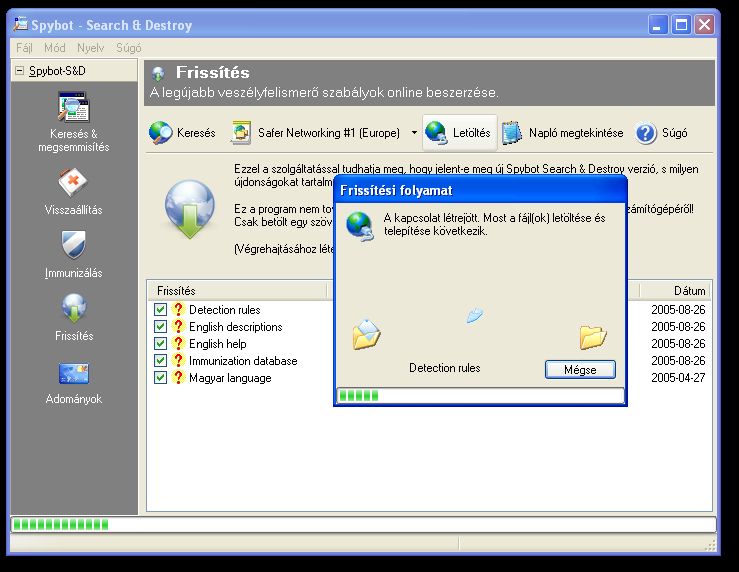Click the 2005-04-27 date cell
This screenshot has width=739, height=572.
[678, 377]
